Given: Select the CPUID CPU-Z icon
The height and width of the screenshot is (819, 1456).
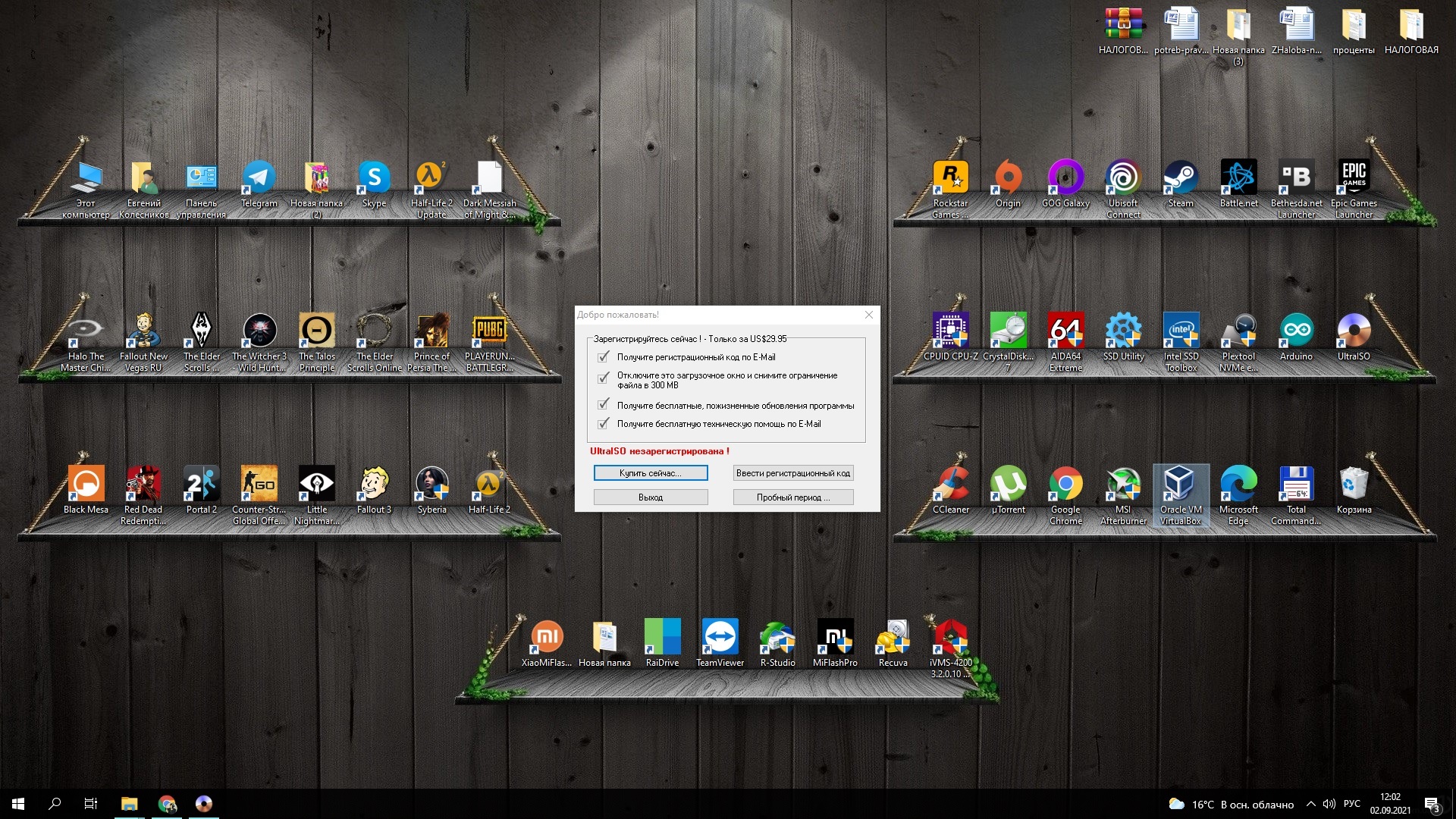Looking at the screenshot, I should 951,337.
